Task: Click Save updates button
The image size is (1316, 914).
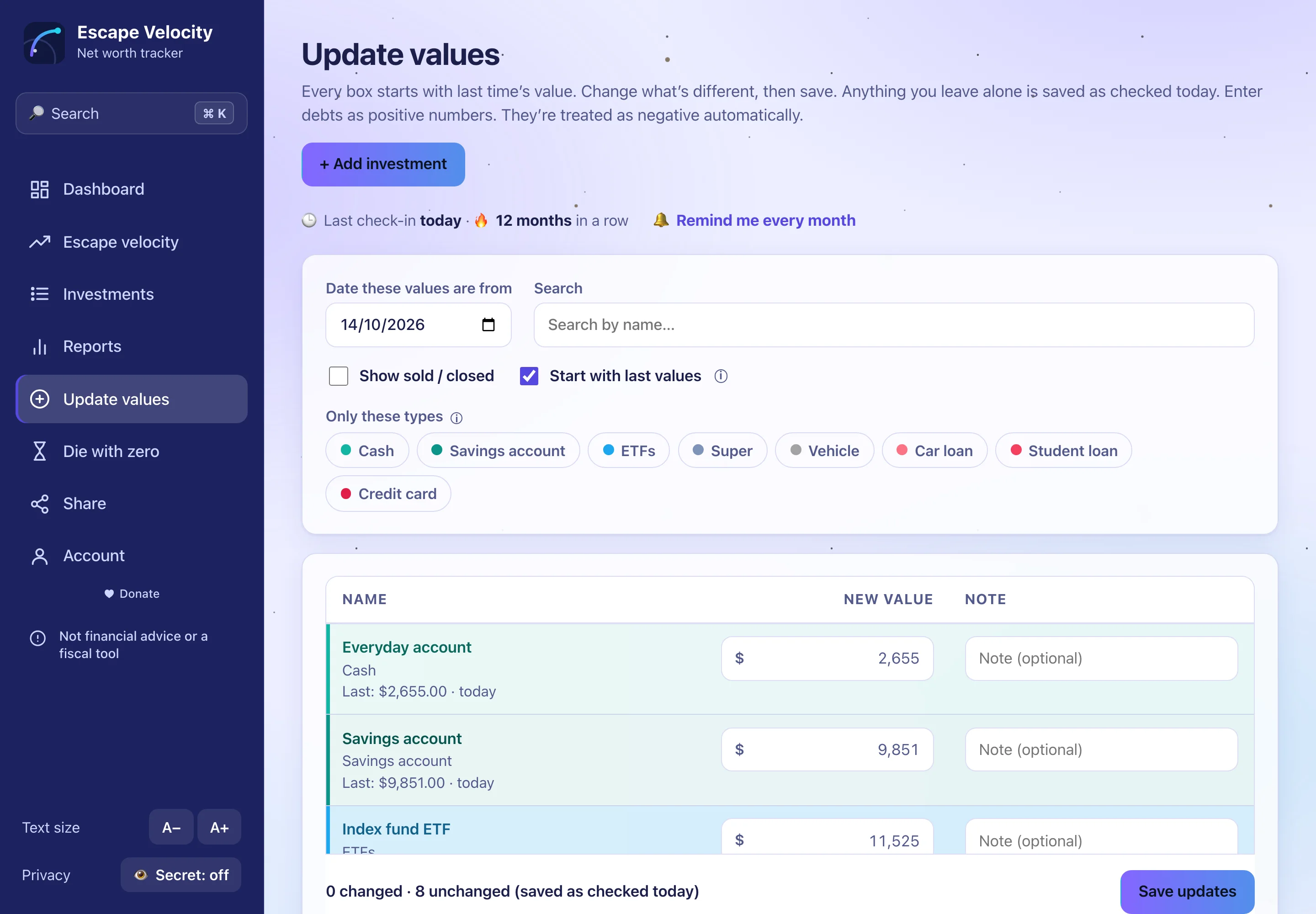Action: pos(1187,891)
